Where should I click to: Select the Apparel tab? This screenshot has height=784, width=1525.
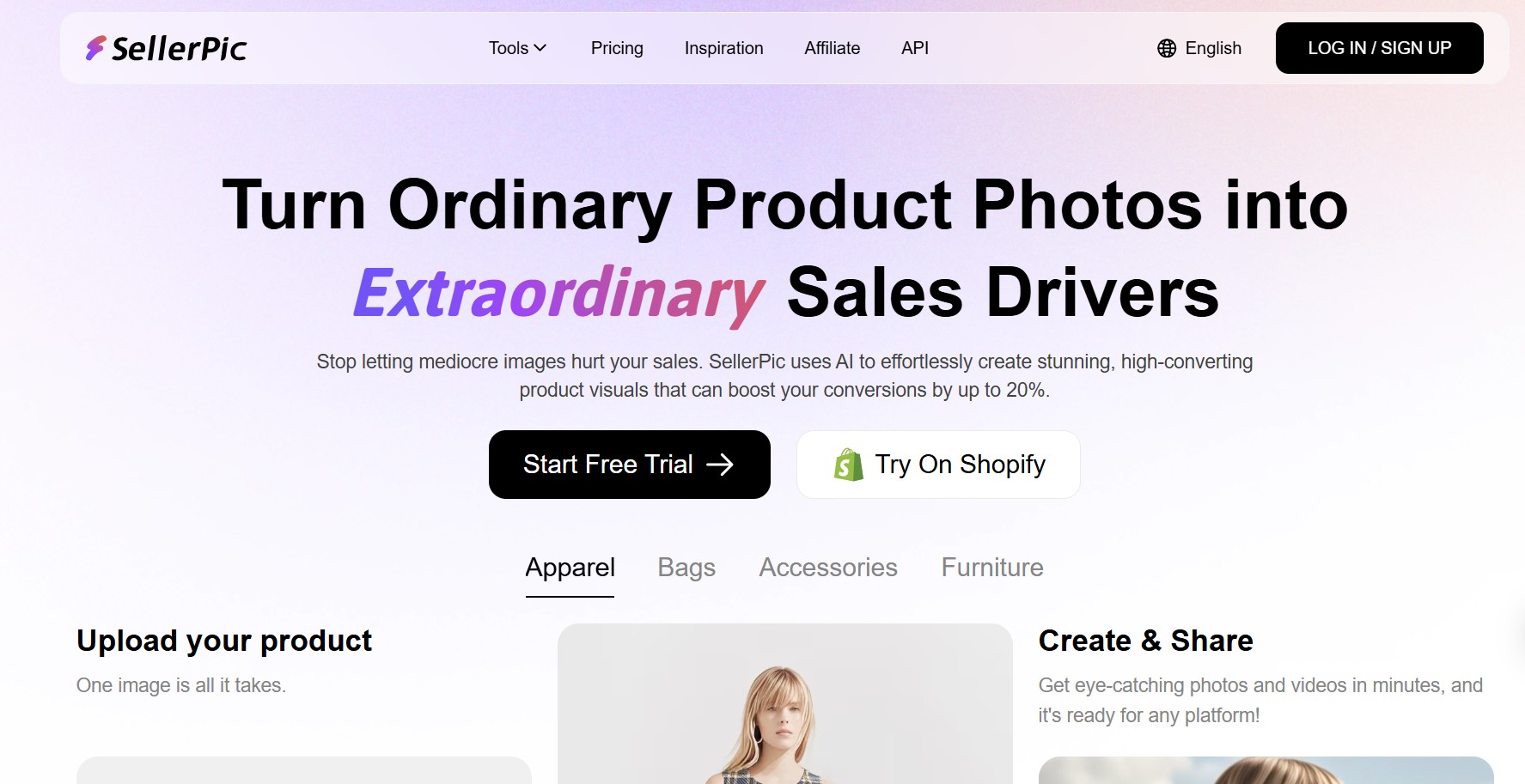(570, 568)
